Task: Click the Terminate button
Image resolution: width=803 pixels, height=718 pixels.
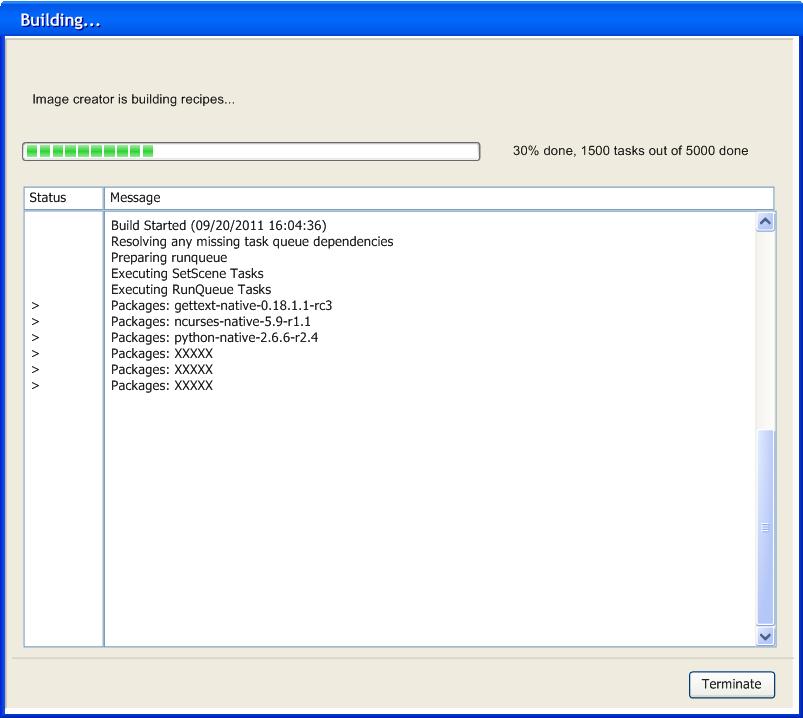Action: [x=731, y=684]
